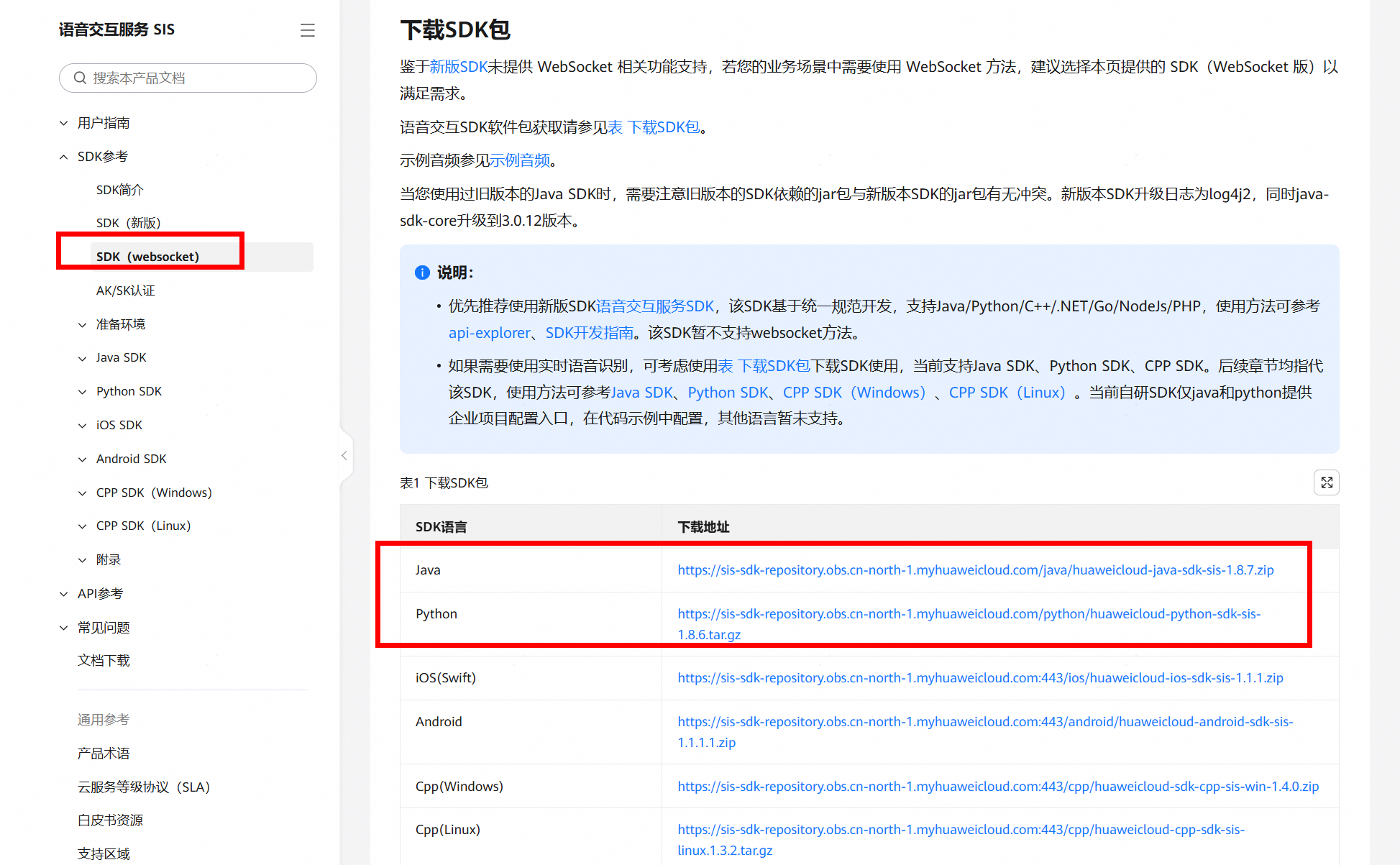Click the api-explorer link in the note
Viewport: 1400px width, 865px height.
[x=489, y=333]
